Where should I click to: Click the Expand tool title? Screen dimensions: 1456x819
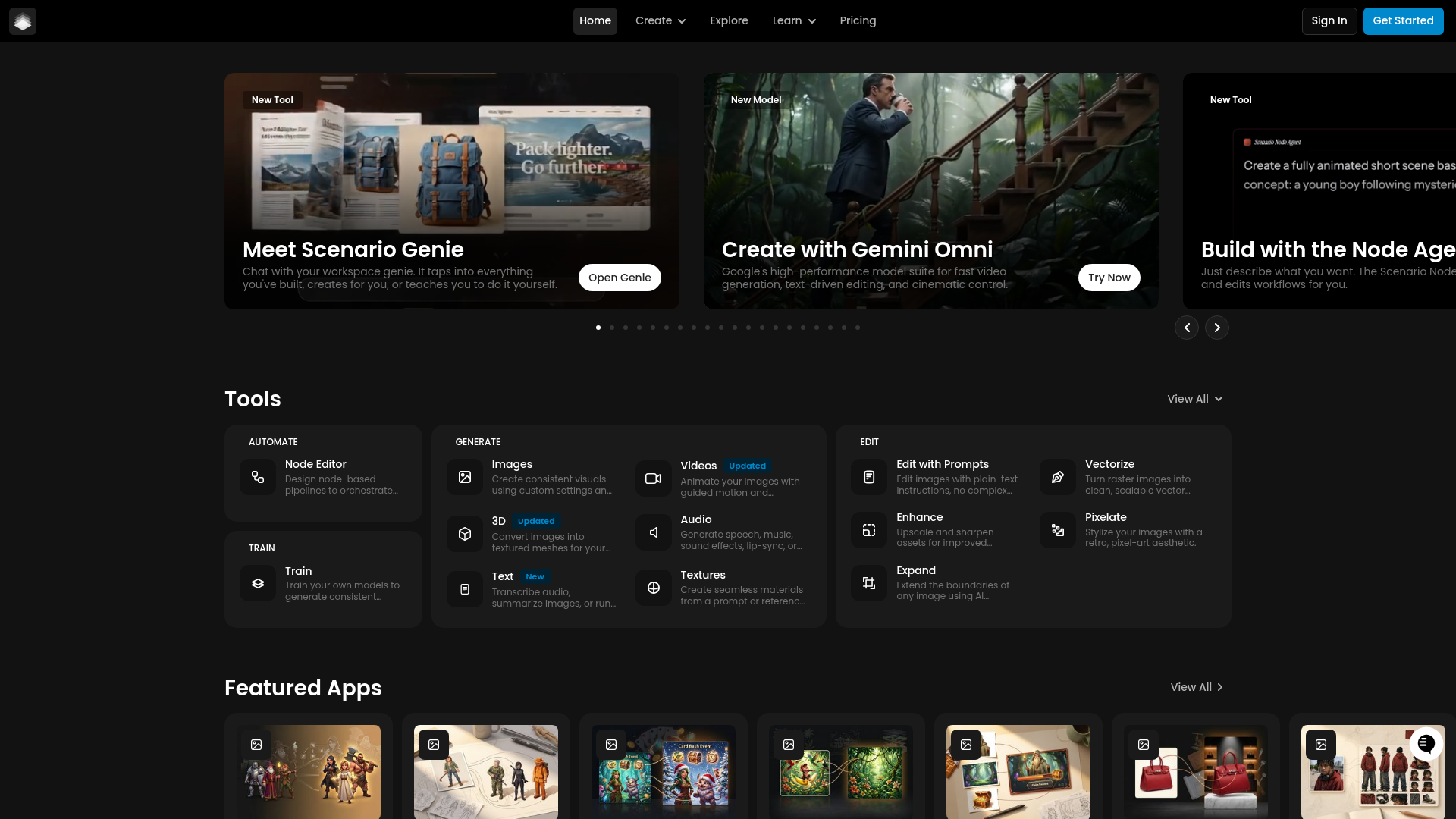pyautogui.click(x=916, y=570)
